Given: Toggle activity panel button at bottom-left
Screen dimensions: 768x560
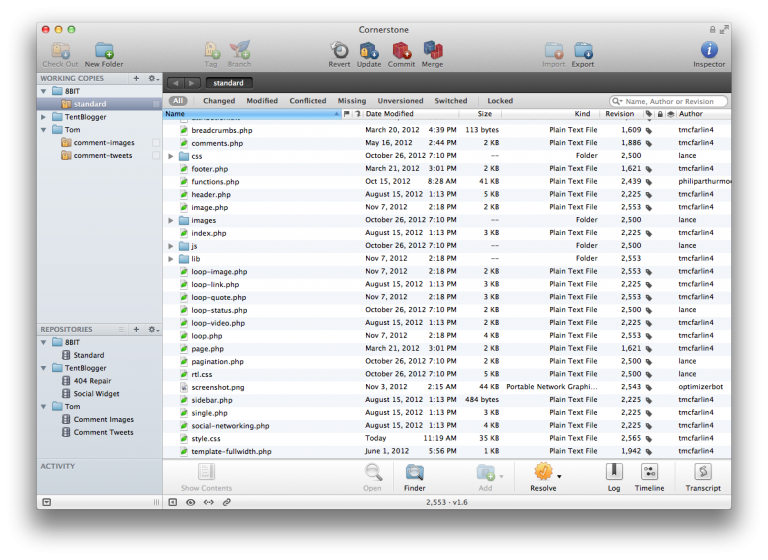Looking at the screenshot, I should pyautogui.click(x=47, y=502).
